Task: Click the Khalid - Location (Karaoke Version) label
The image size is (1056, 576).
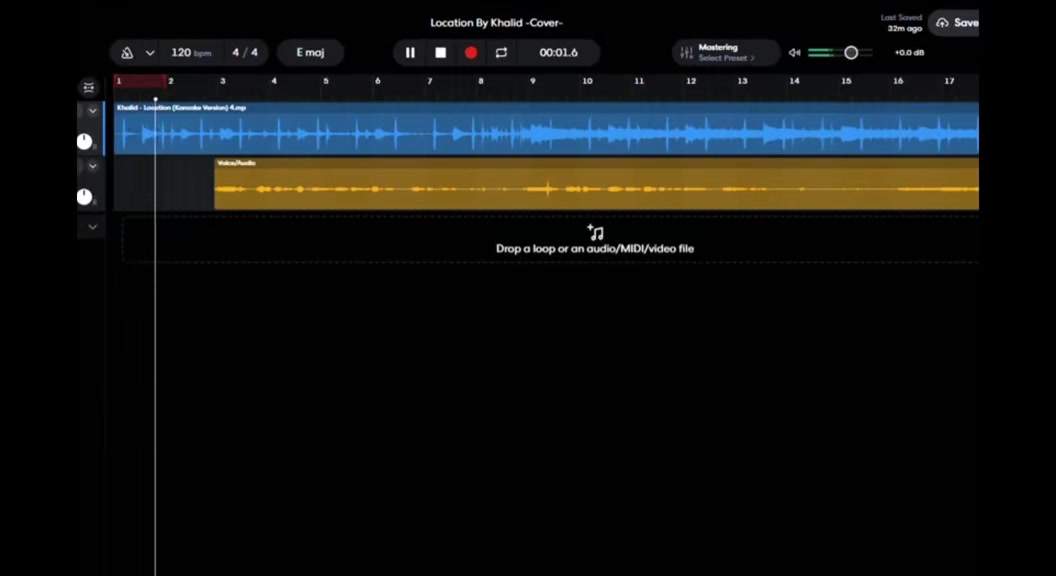Action: (182, 108)
